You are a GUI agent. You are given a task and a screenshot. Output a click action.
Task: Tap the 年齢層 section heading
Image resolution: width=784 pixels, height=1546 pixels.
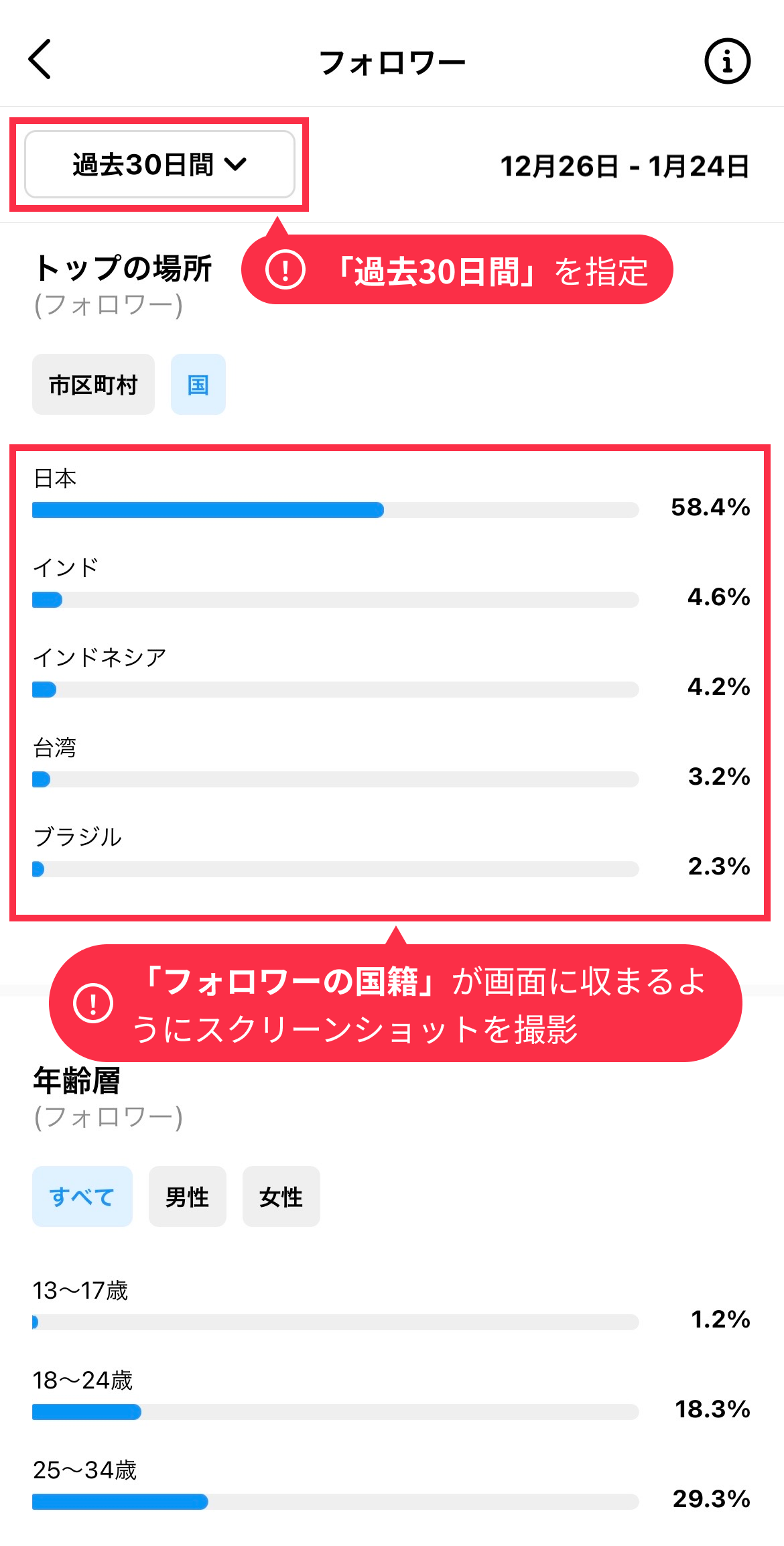77,1080
